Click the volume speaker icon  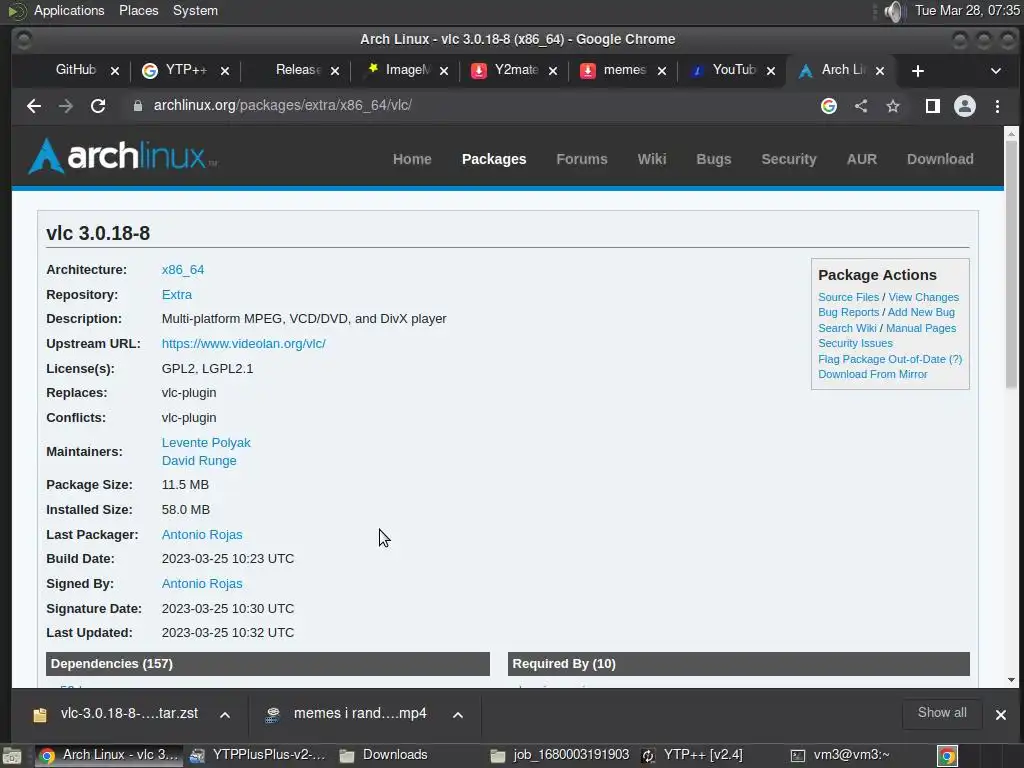coord(893,11)
